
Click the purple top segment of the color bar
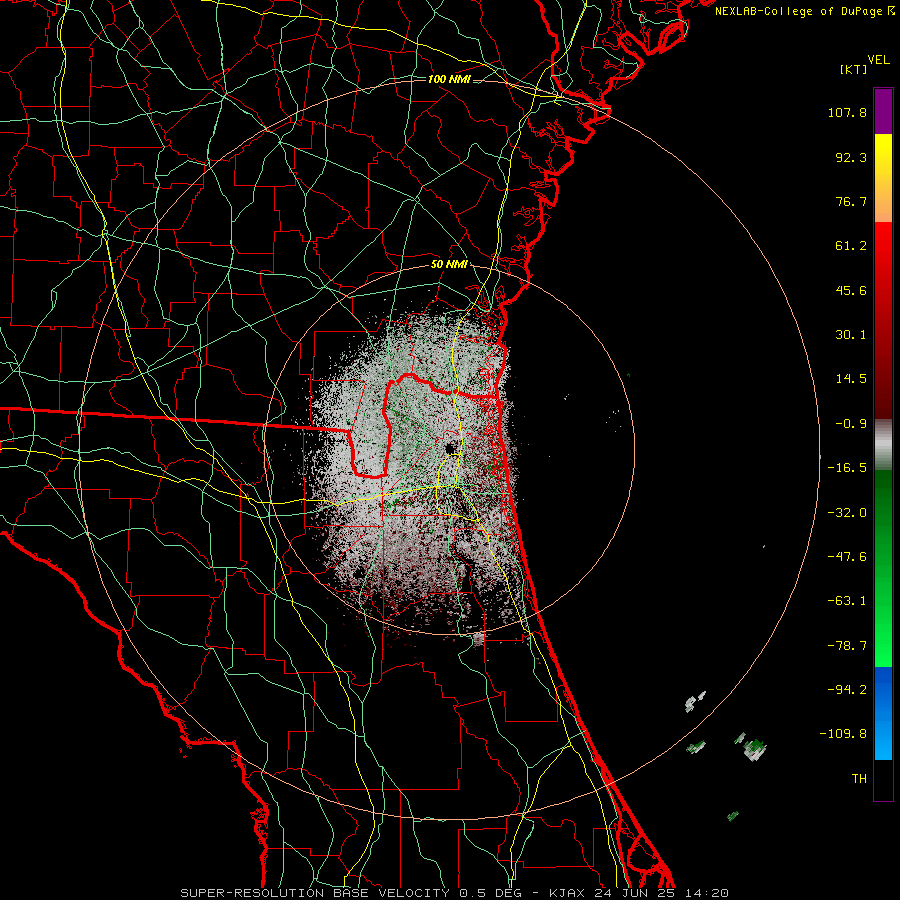pos(883,111)
